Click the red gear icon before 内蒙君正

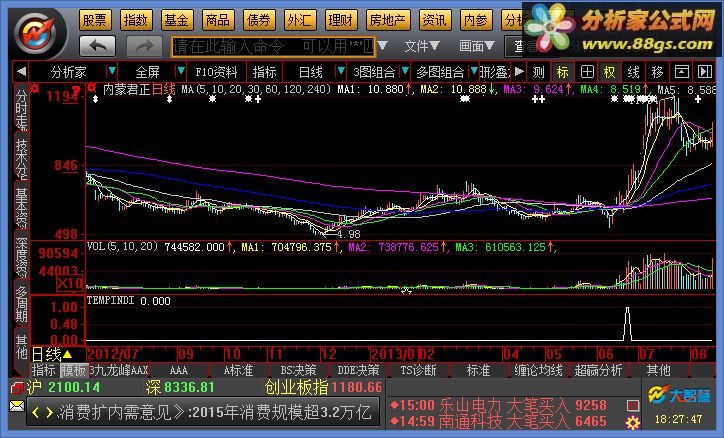click(x=92, y=88)
